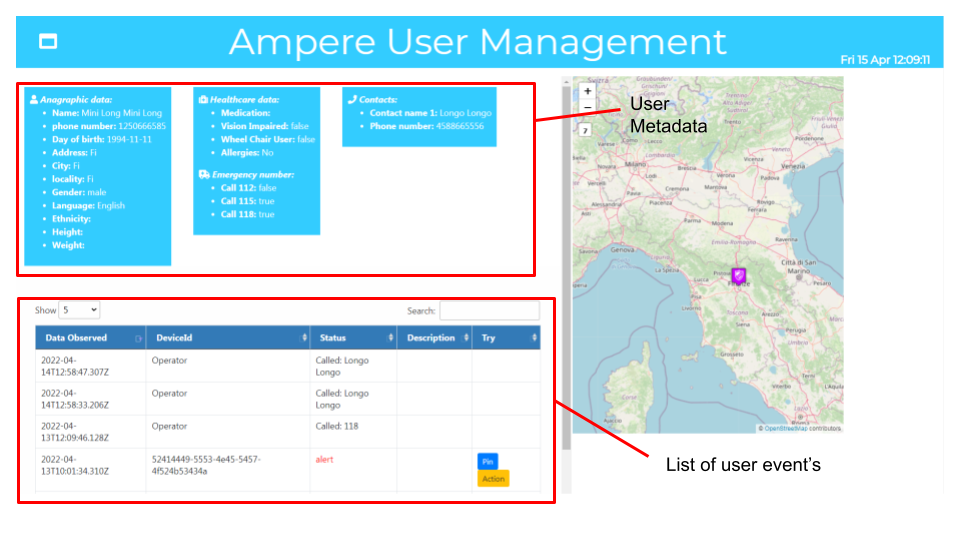
Task: Focus the Search input field
Action: pos(488,311)
